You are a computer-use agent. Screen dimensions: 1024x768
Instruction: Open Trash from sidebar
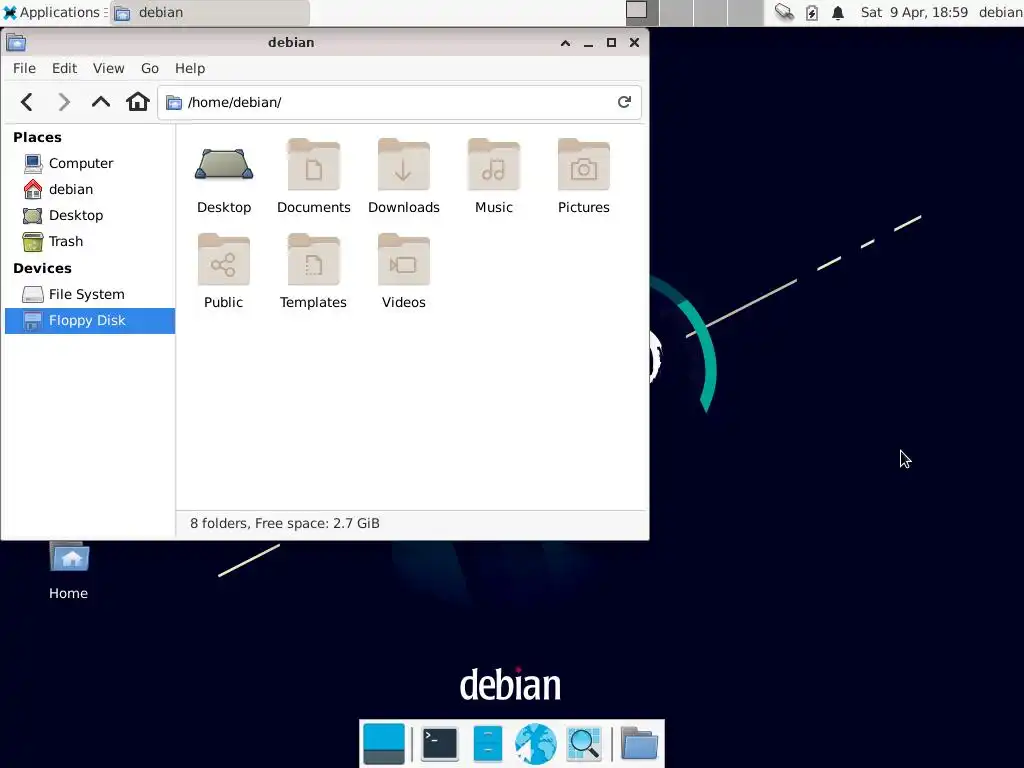click(89, 242)
